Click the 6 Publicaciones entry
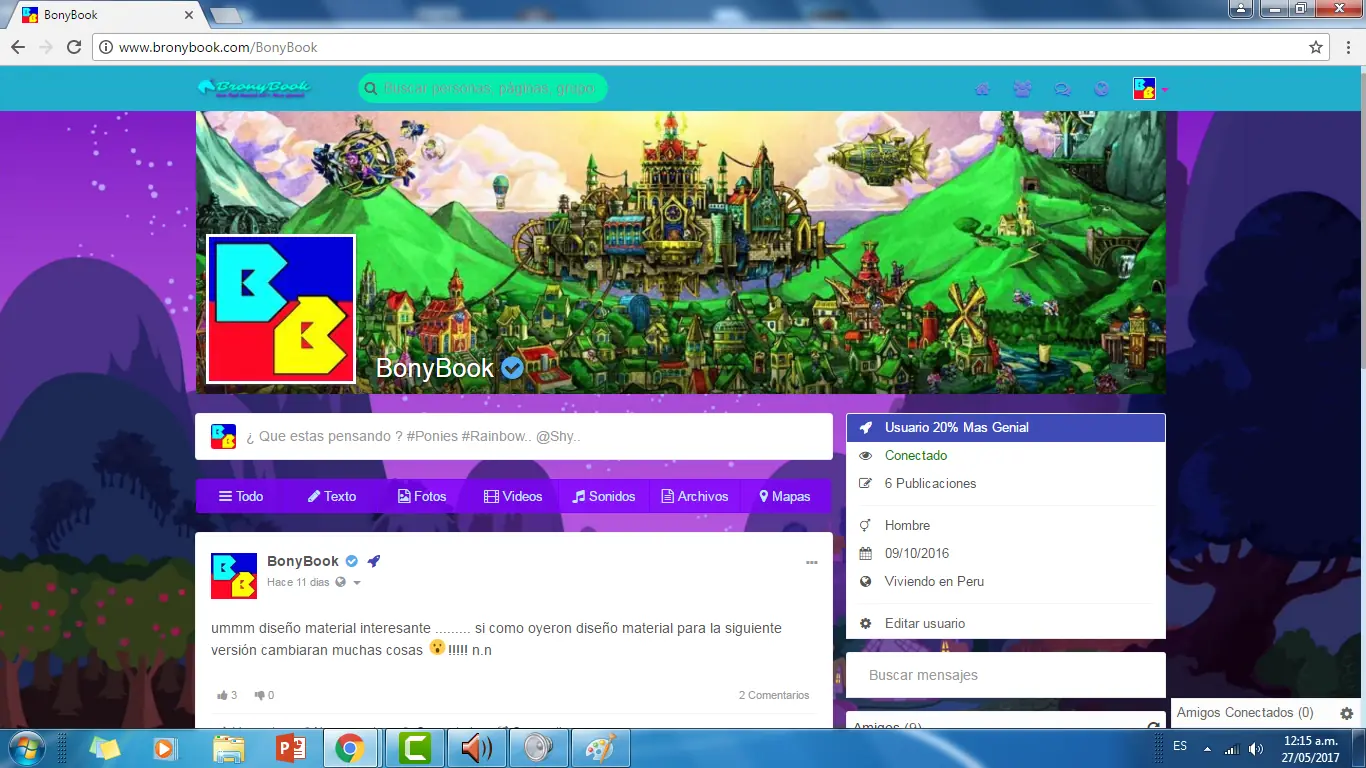Screen dimensions: 1366x768 pyautogui.click(x=930, y=483)
